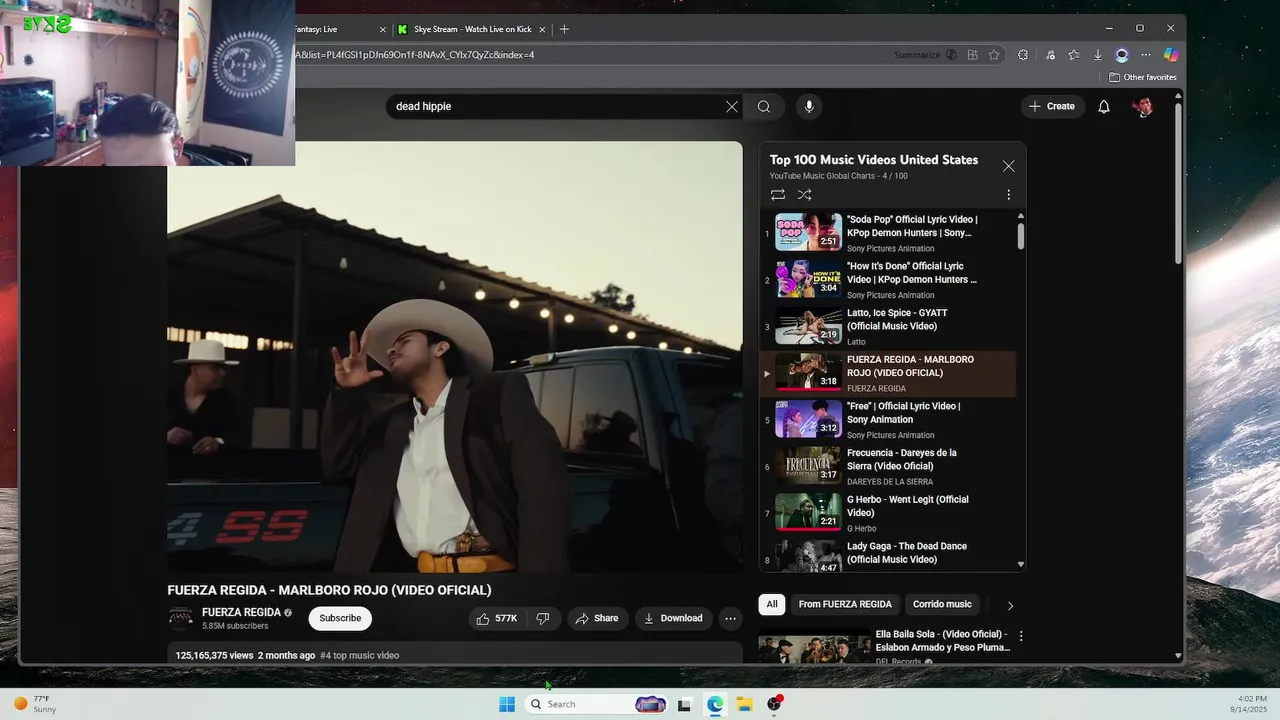Play 'Soda Pop' Official Lyric Video thumbnail
This screenshot has width=1280, height=720.
[x=808, y=232]
